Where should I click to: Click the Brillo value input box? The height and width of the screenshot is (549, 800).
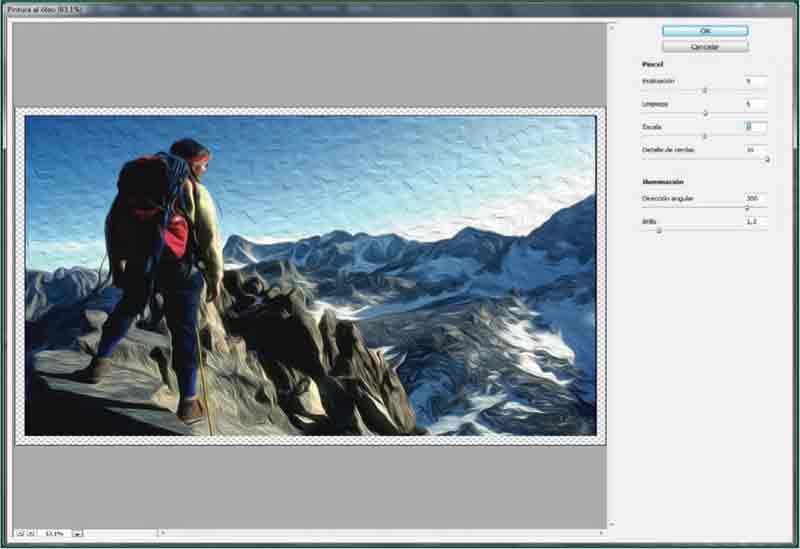755,220
